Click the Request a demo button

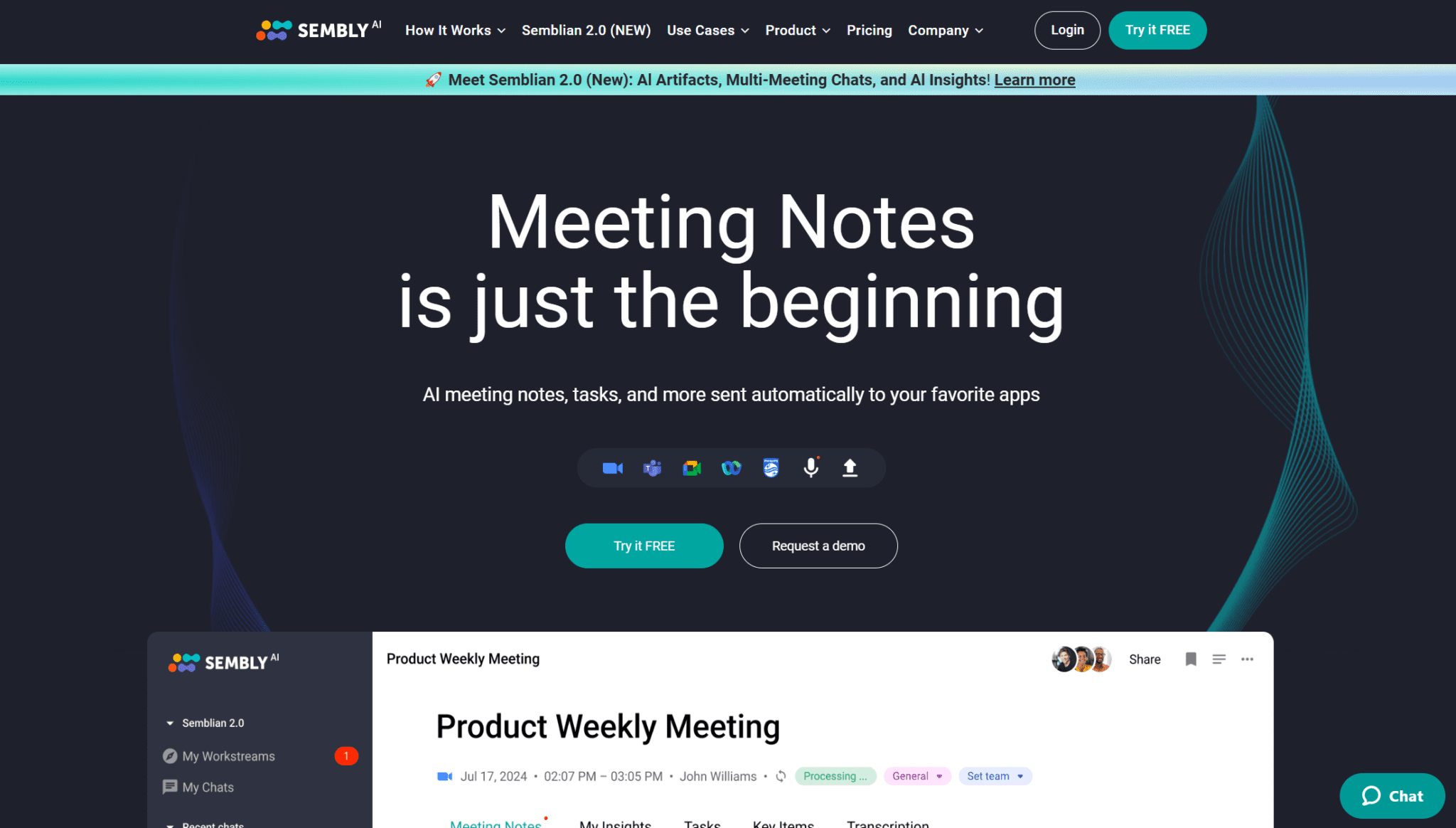[818, 545]
